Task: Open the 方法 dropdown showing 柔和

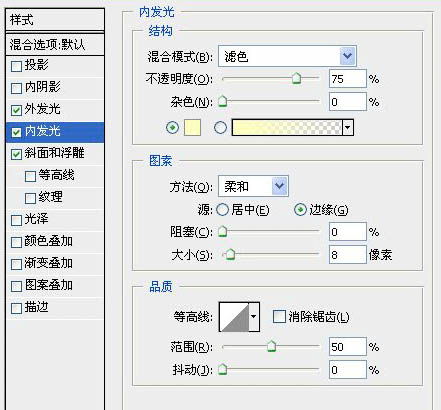Action: [253, 186]
